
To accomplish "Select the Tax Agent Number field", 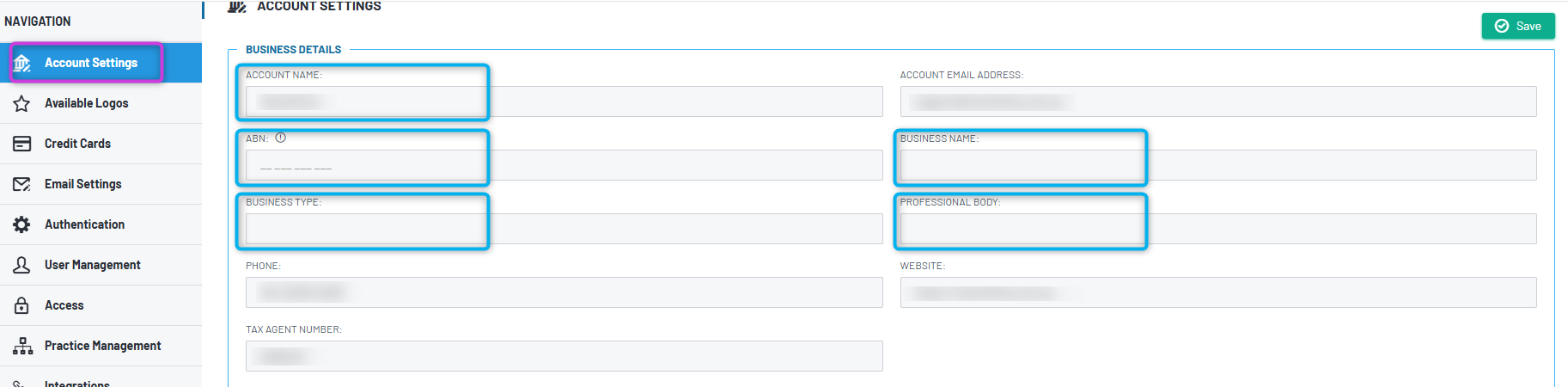I will click(564, 356).
